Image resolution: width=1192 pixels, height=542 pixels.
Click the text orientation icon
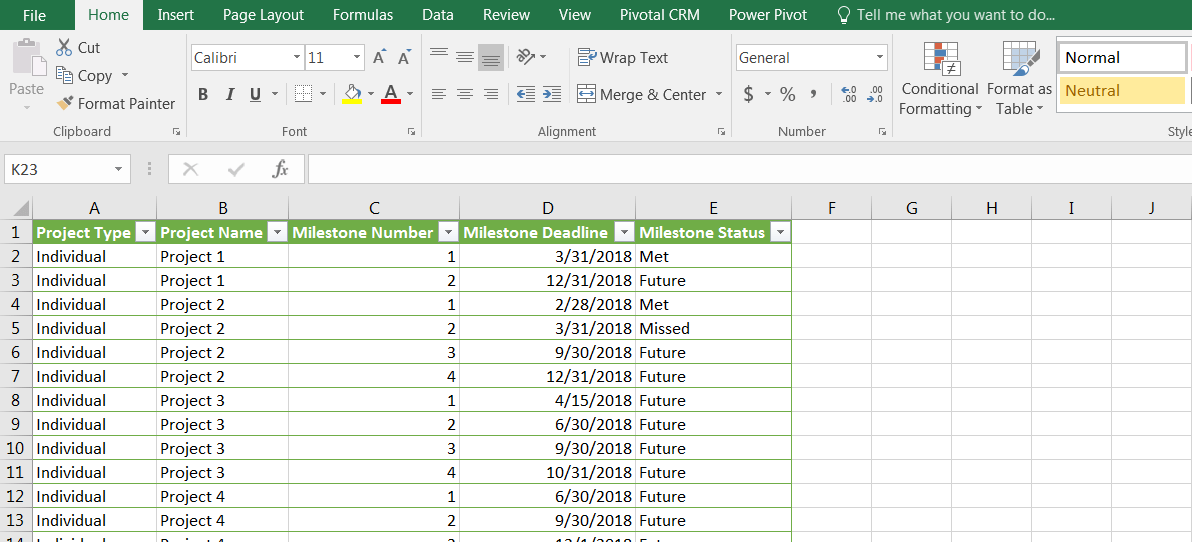(x=526, y=56)
